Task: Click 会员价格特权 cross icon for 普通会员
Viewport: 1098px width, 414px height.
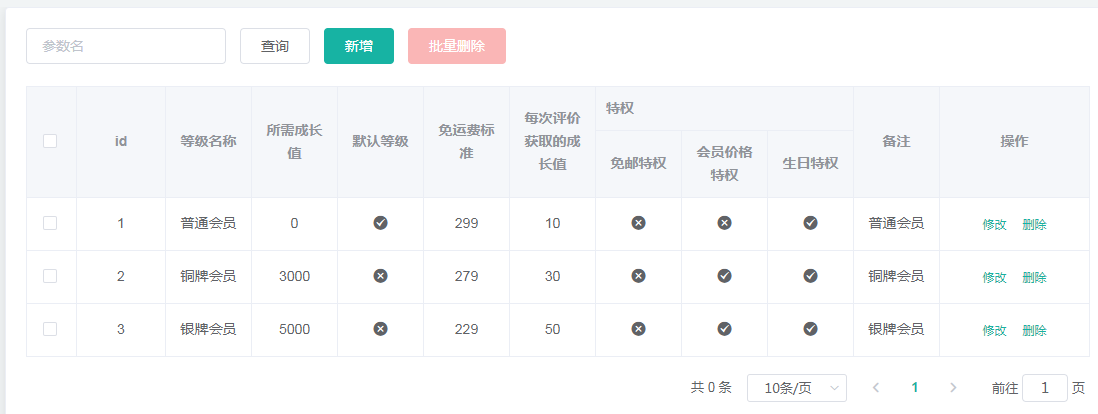Action: click(724, 223)
